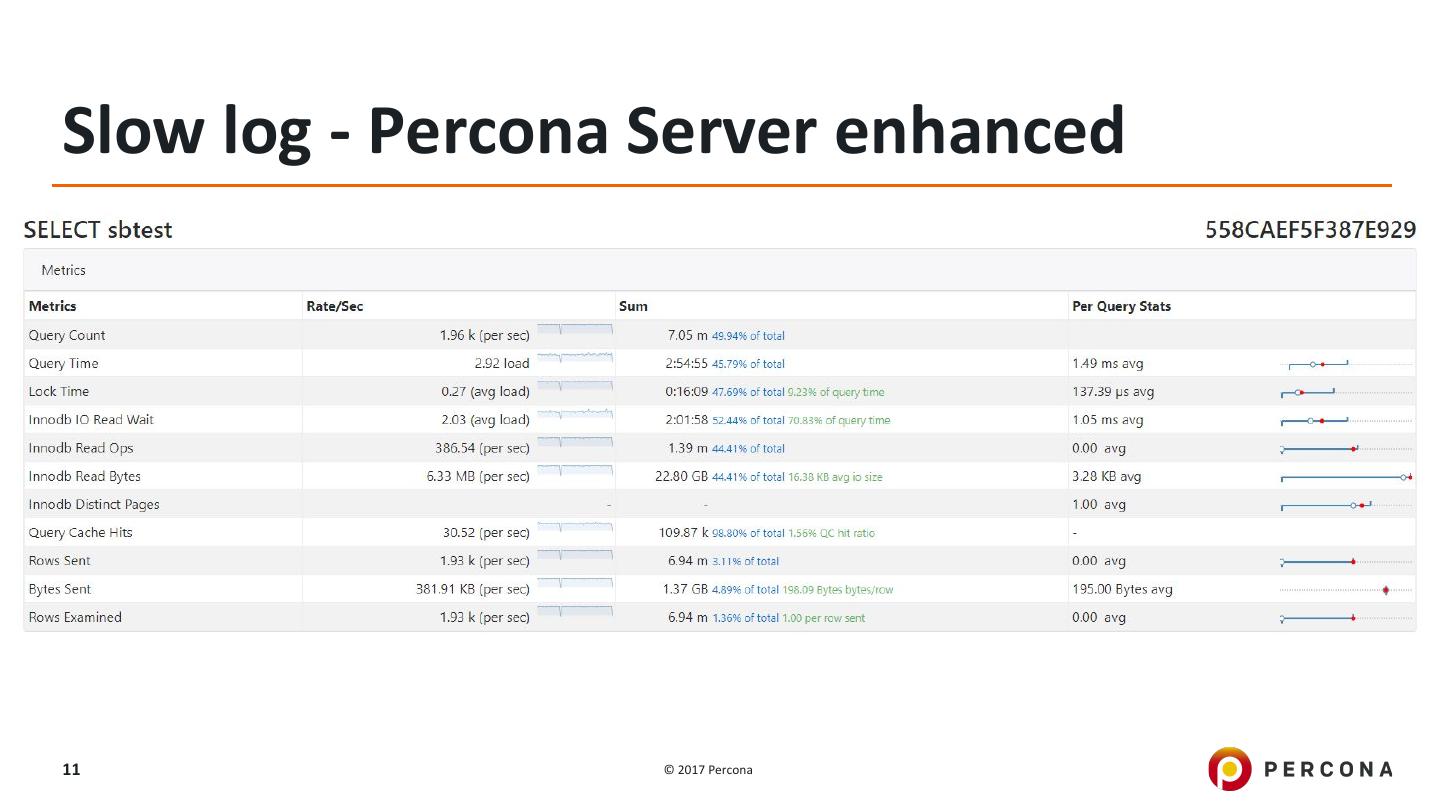This screenshot has height=810, width=1440.
Task: Click the Lock Time rate sparkline
Action: (x=574, y=386)
